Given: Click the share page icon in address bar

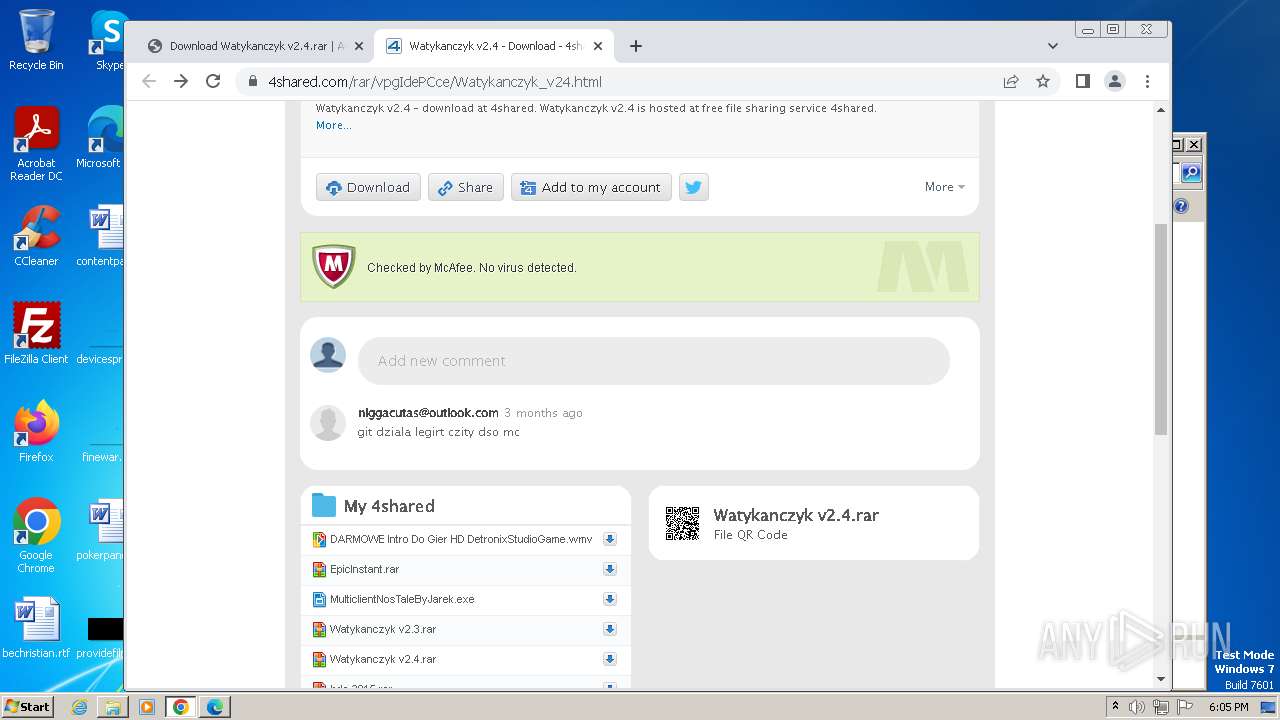Looking at the screenshot, I should (x=1011, y=81).
